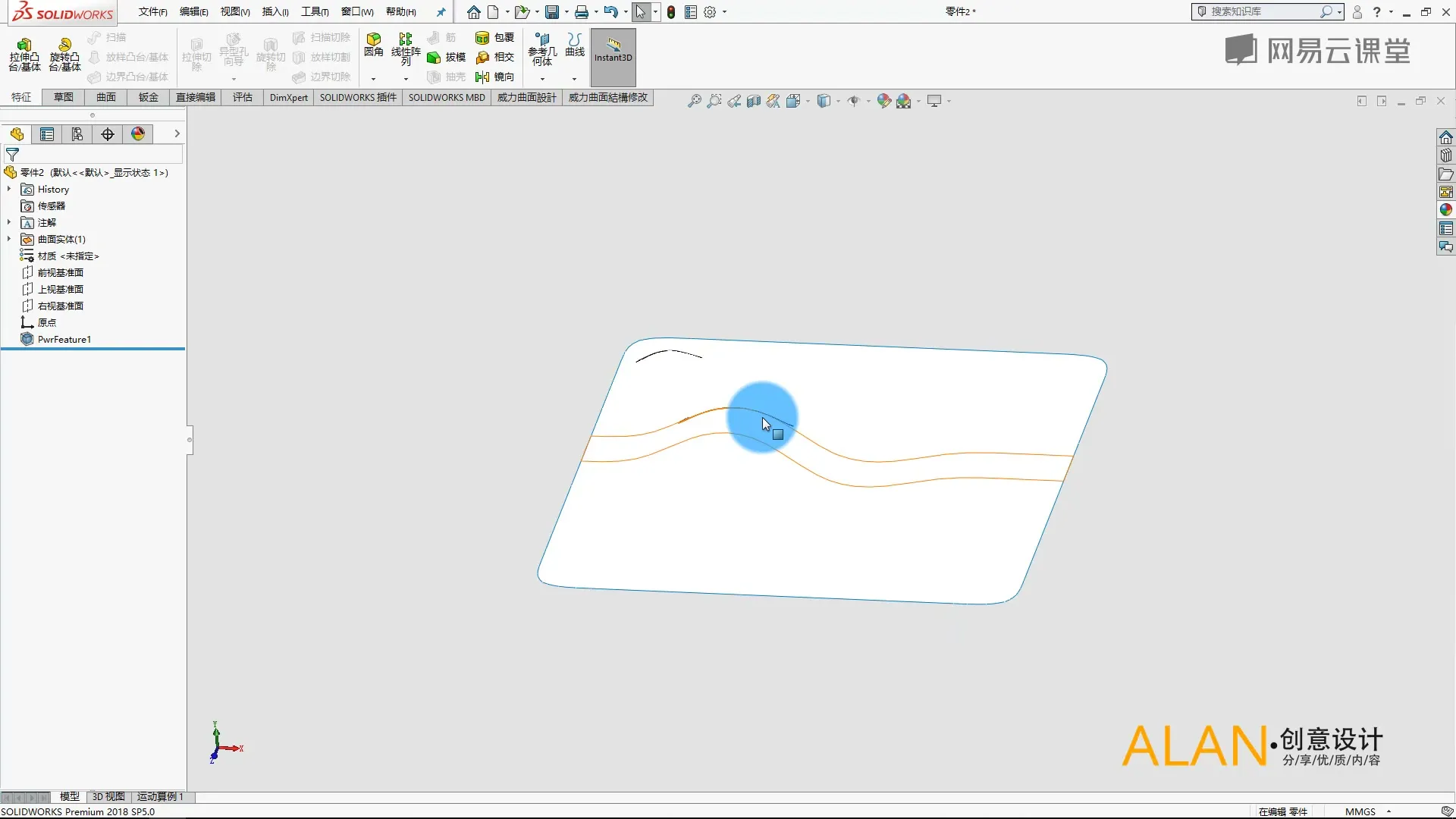Expand the History folder in the tree
This screenshot has width=1456, height=819.
[x=9, y=189]
